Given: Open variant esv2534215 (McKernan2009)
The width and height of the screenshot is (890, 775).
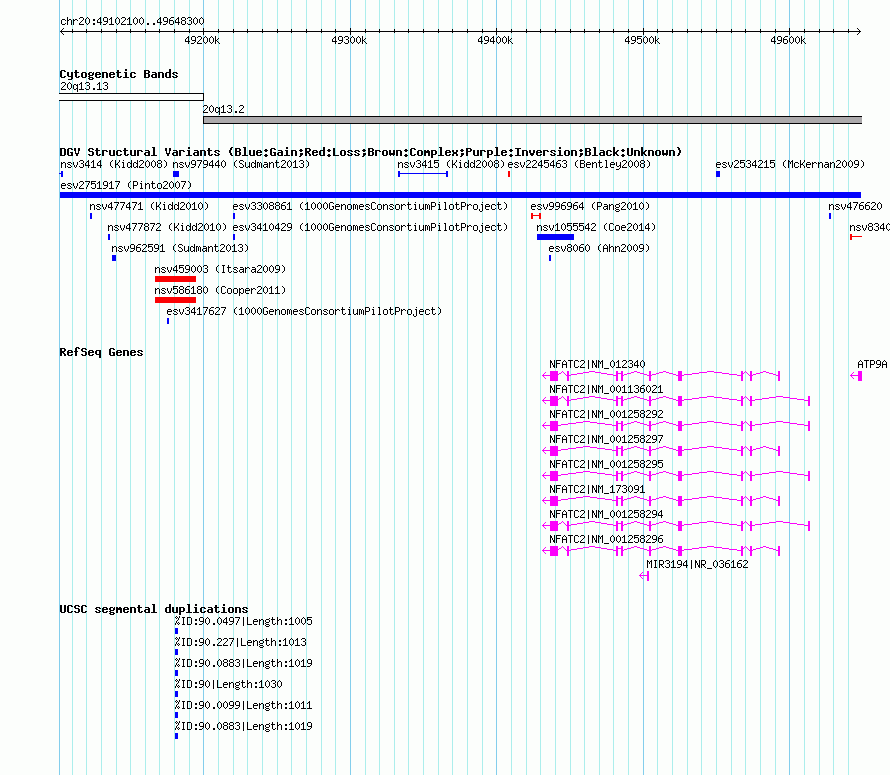Looking at the screenshot, I should pos(790,164).
